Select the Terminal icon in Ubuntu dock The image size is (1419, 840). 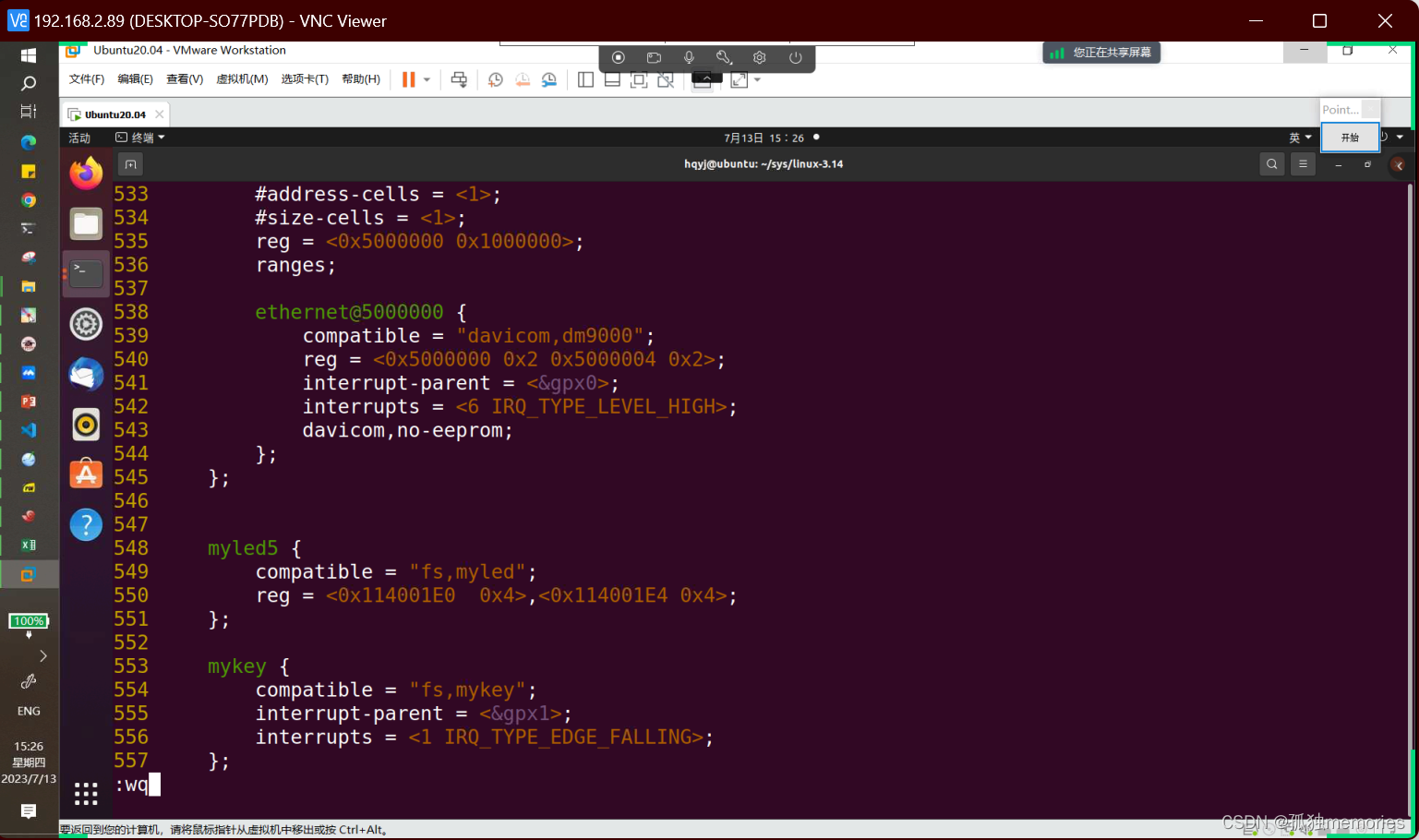click(86, 273)
